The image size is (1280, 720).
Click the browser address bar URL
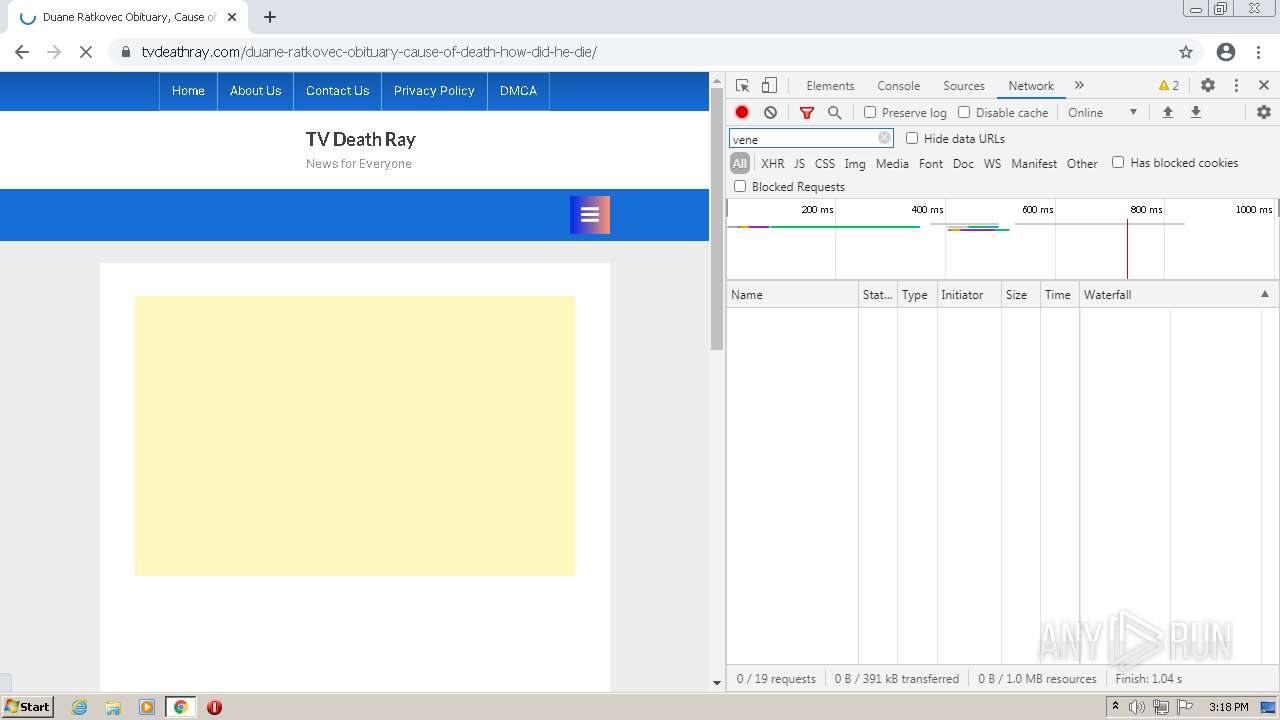tap(369, 52)
